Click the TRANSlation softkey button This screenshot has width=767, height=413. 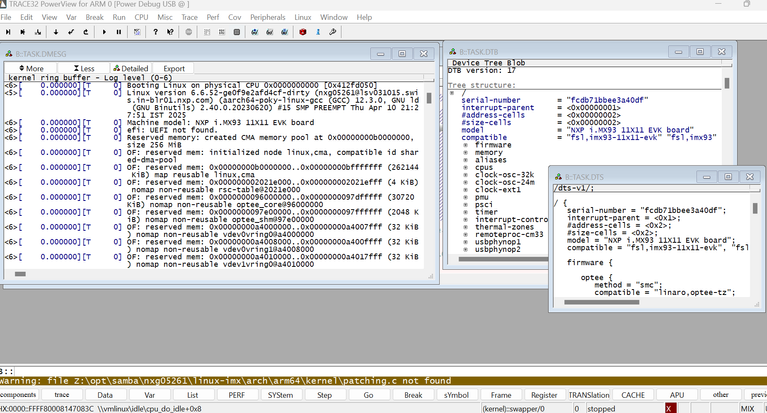(589, 395)
